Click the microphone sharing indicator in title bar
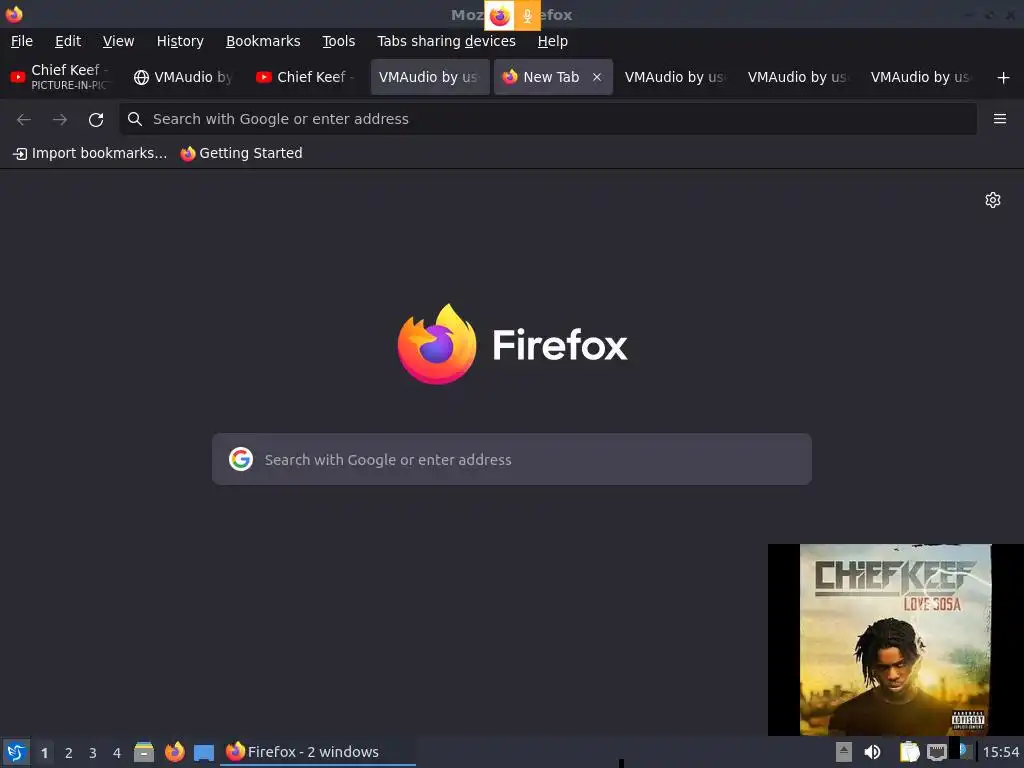Viewport: 1024px width, 768px height. point(527,16)
